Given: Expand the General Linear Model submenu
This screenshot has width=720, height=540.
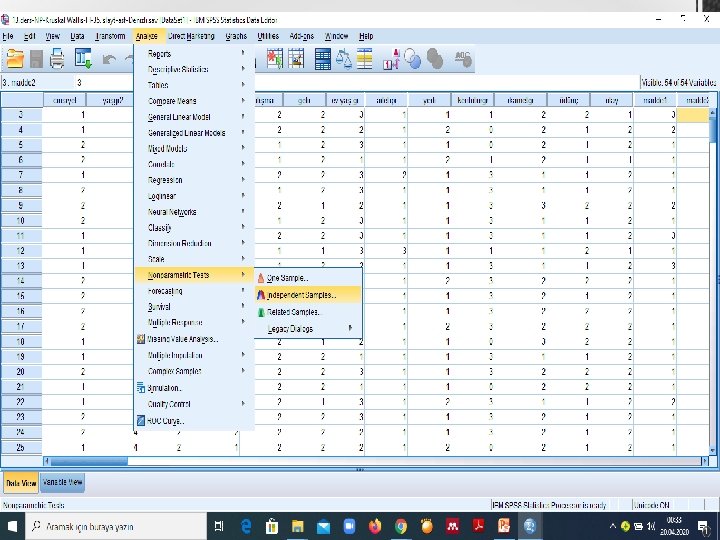Looking at the screenshot, I should click(x=194, y=117).
